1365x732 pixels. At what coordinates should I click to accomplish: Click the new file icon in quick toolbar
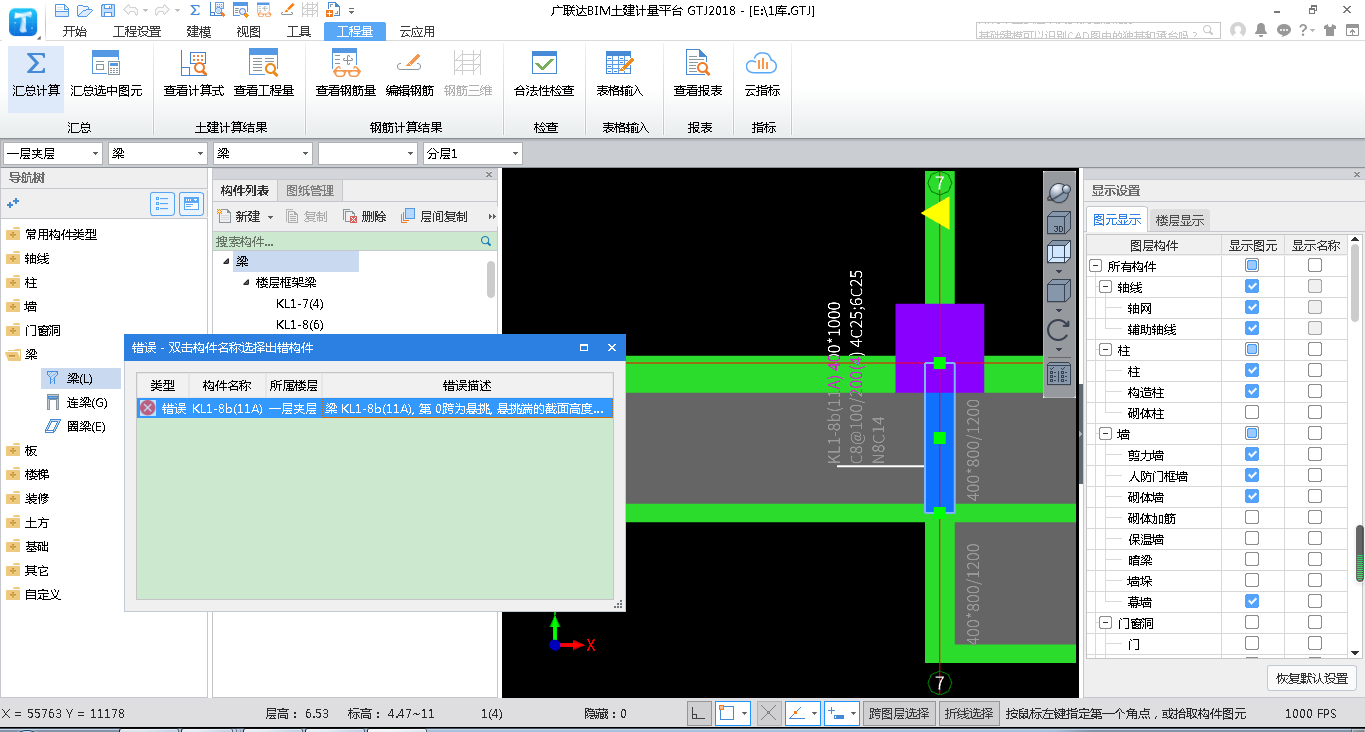tap(62, 10)
